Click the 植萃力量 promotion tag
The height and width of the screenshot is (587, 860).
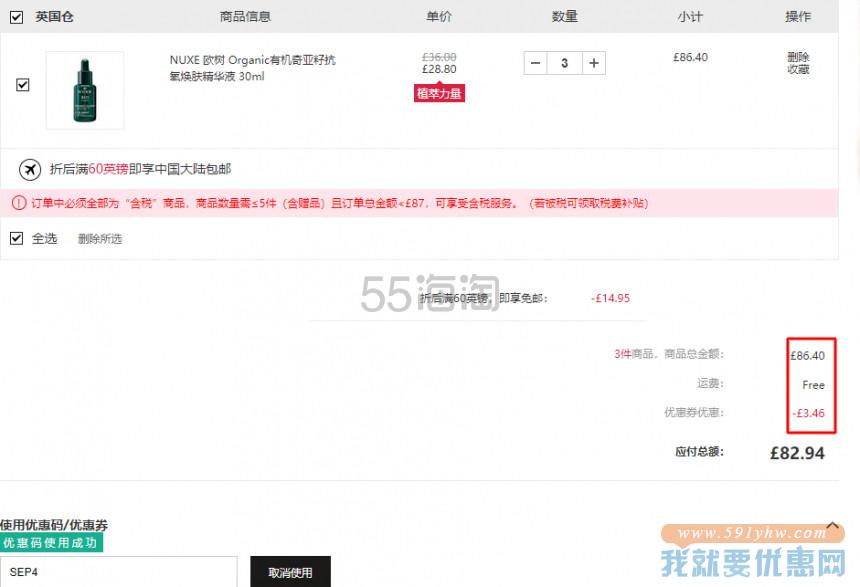(439, 93)
